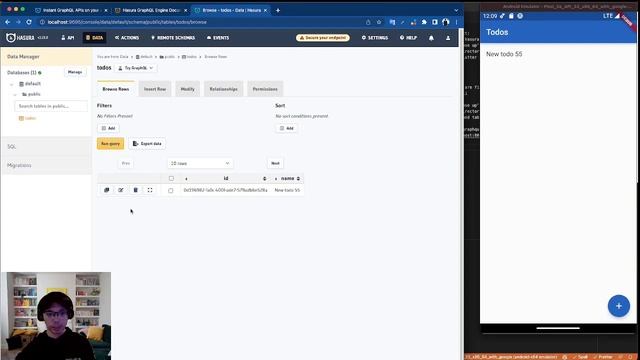Sort by the name column arrows
This screenshot has height=360, width=640.
click(x=298, y=179)
